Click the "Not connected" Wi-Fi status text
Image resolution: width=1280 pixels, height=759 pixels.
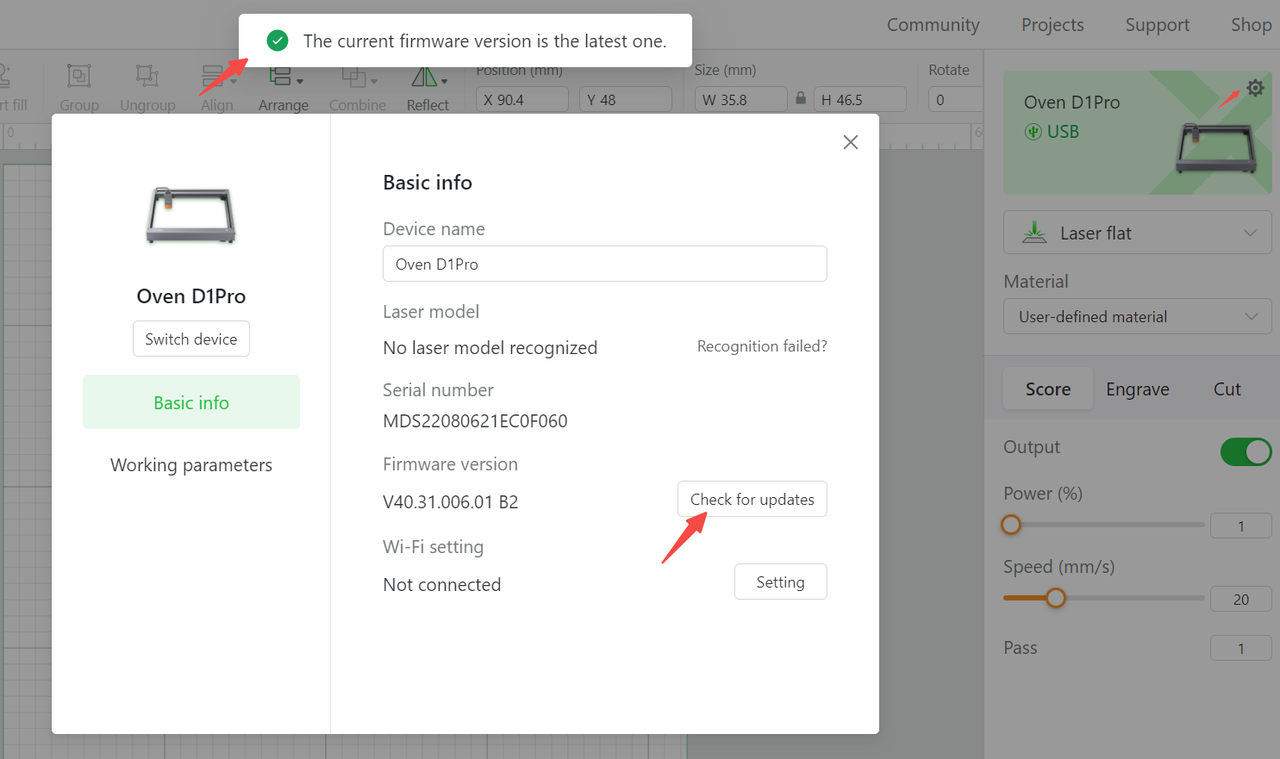[x=442, y=585]
